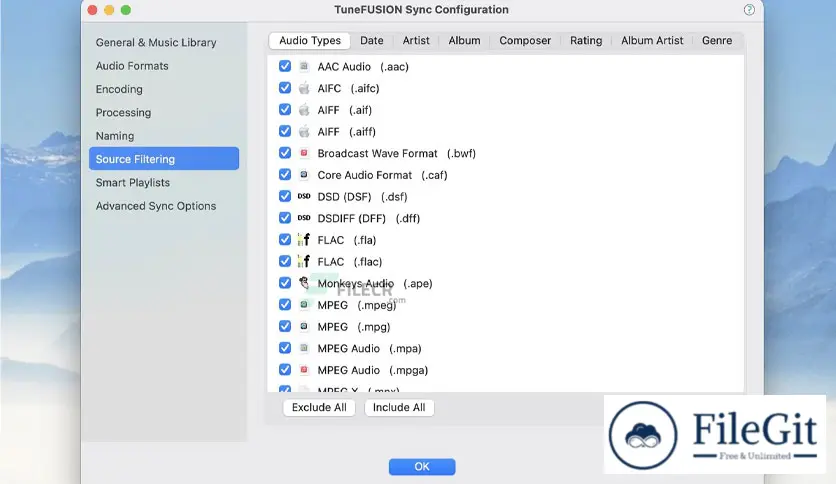Click the FLAC (.fla) icon
Screen dimensions: 836x484
(x=304, y=240)
